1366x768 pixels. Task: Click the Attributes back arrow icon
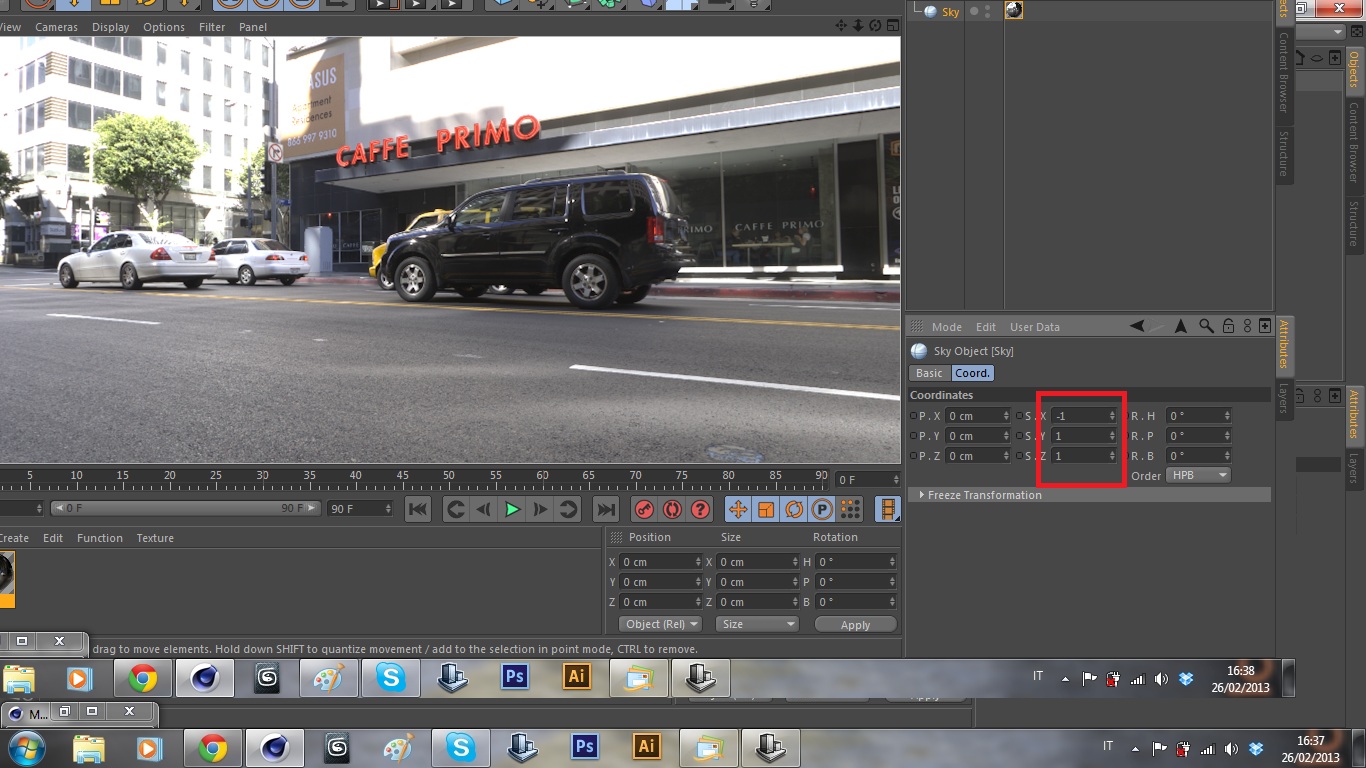click(1137, 326)
